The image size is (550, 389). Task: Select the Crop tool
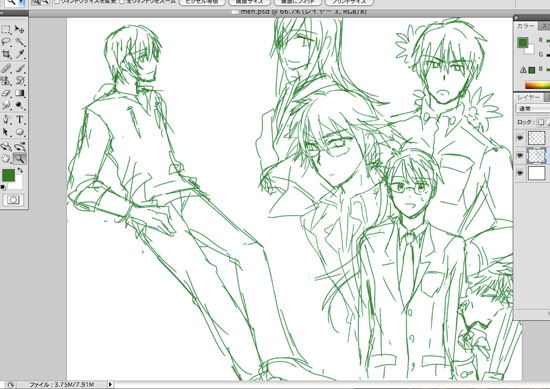click(x=7, y=54)
